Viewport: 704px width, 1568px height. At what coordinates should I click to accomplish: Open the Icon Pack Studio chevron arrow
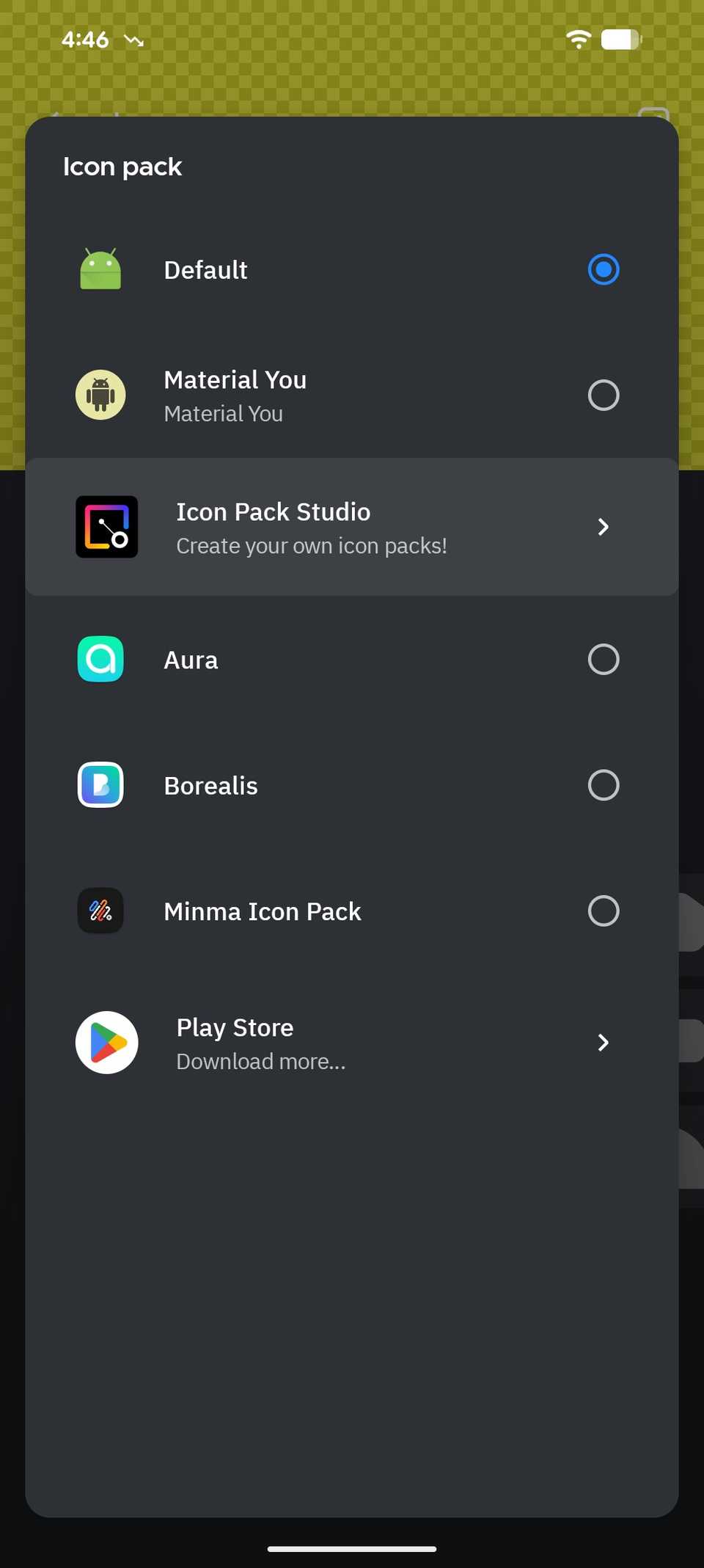point(604,527)
